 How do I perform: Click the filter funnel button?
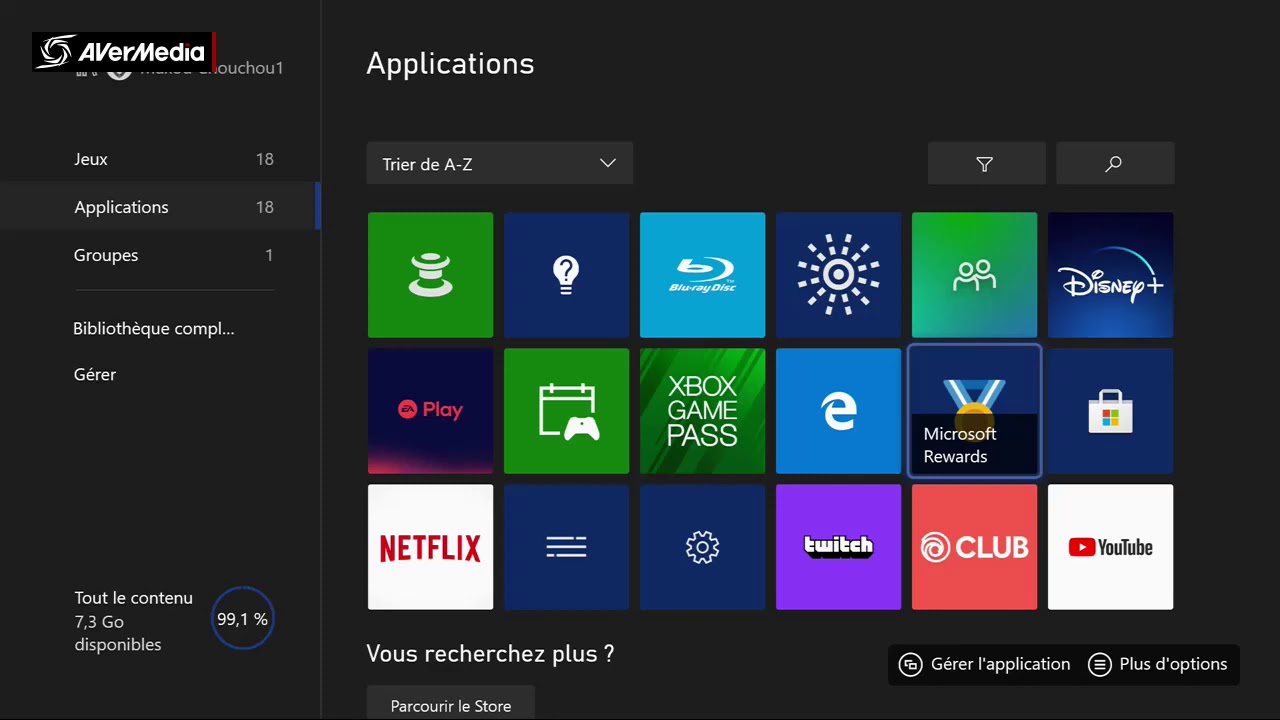(x=986, y=163)
